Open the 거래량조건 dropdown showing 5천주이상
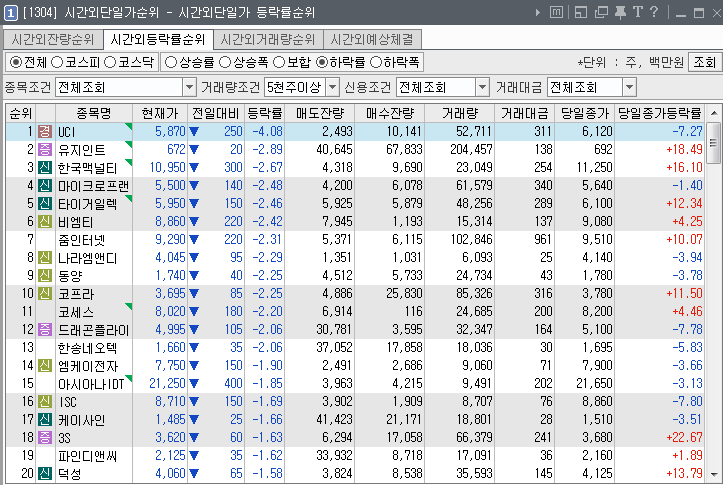This screenshot has height=485, width=723. 332,87
